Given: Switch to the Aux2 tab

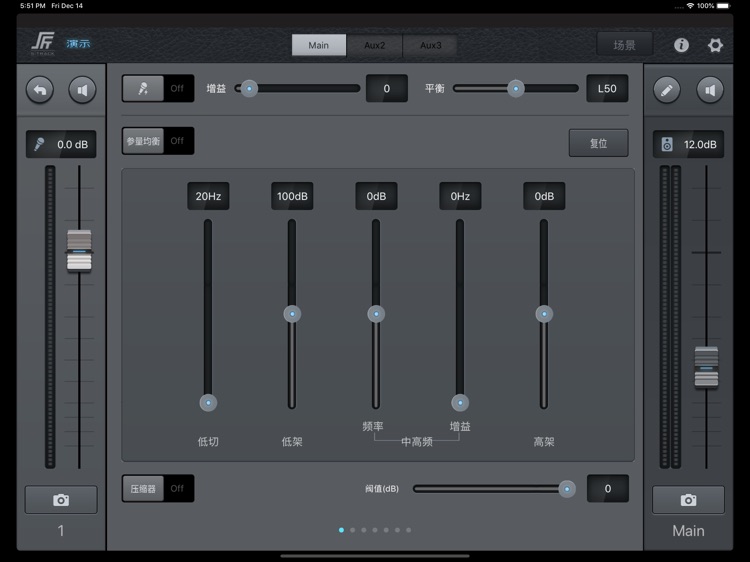Looking at the screenshot, I should [x=375, y=45].
